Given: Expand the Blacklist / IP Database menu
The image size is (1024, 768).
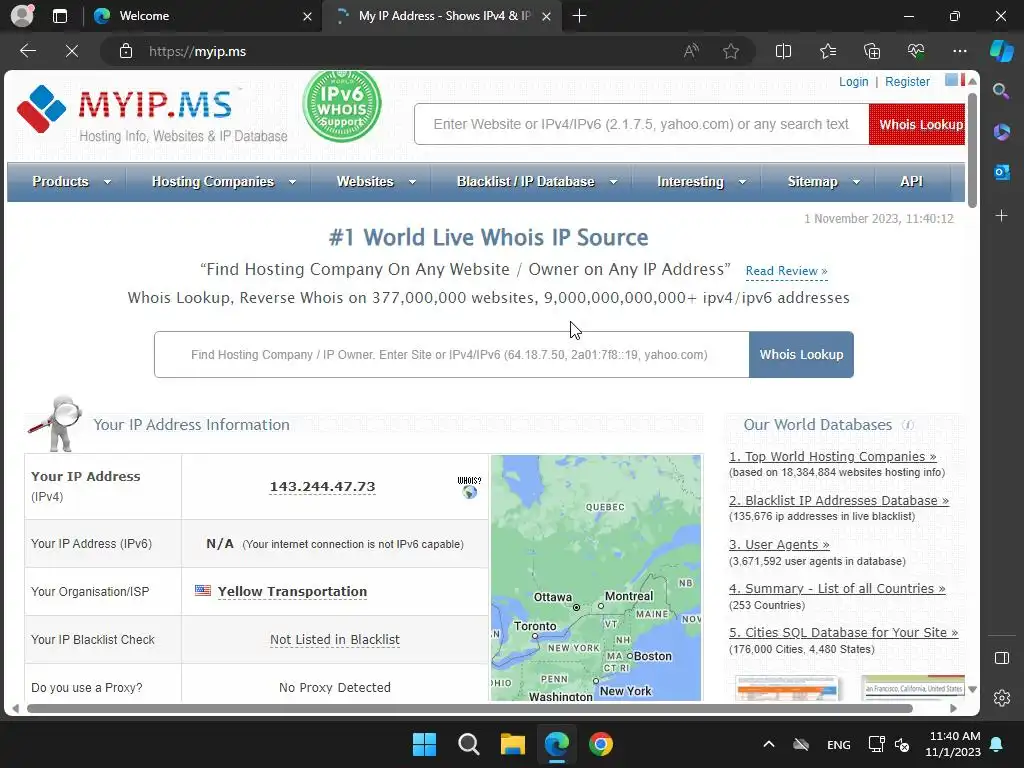Looking at the screenshot, I should (537, 182).
